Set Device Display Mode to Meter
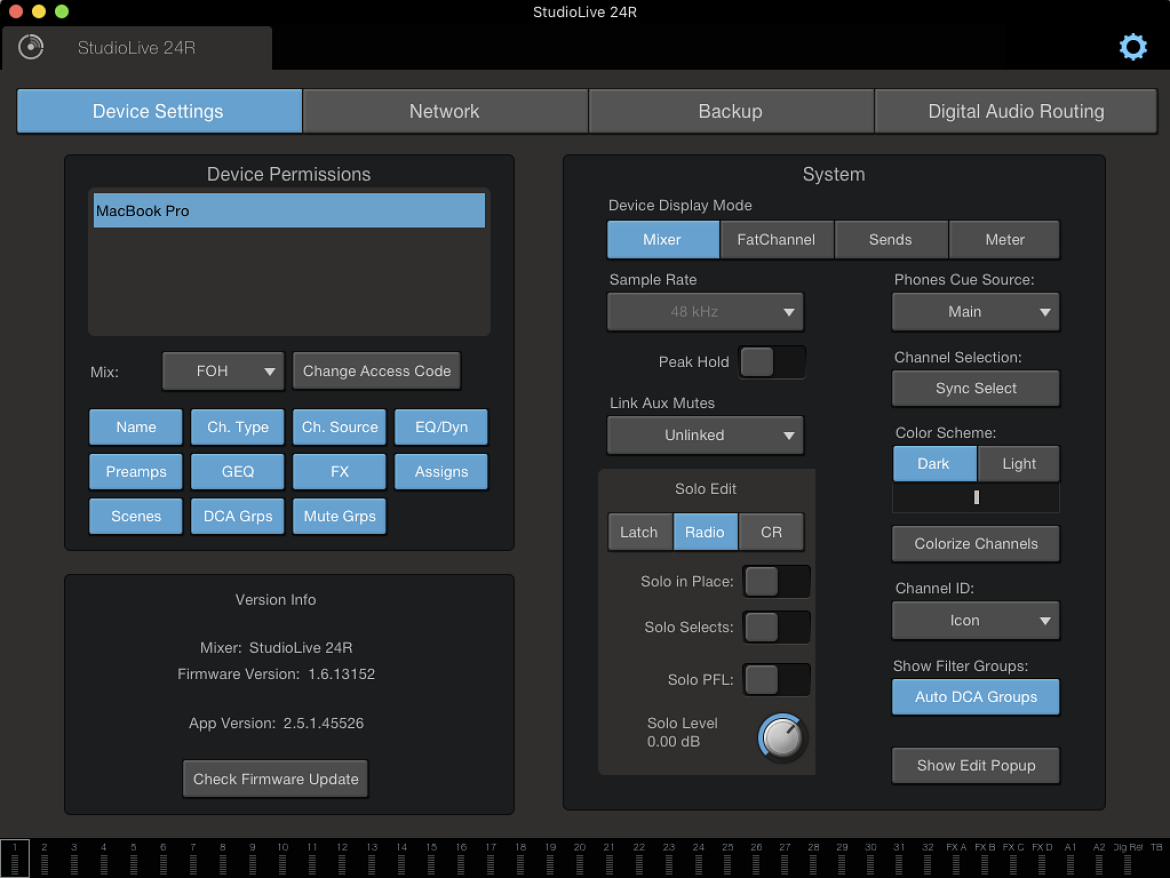This screenshot has height=878, width=1170. [1004, 240]
